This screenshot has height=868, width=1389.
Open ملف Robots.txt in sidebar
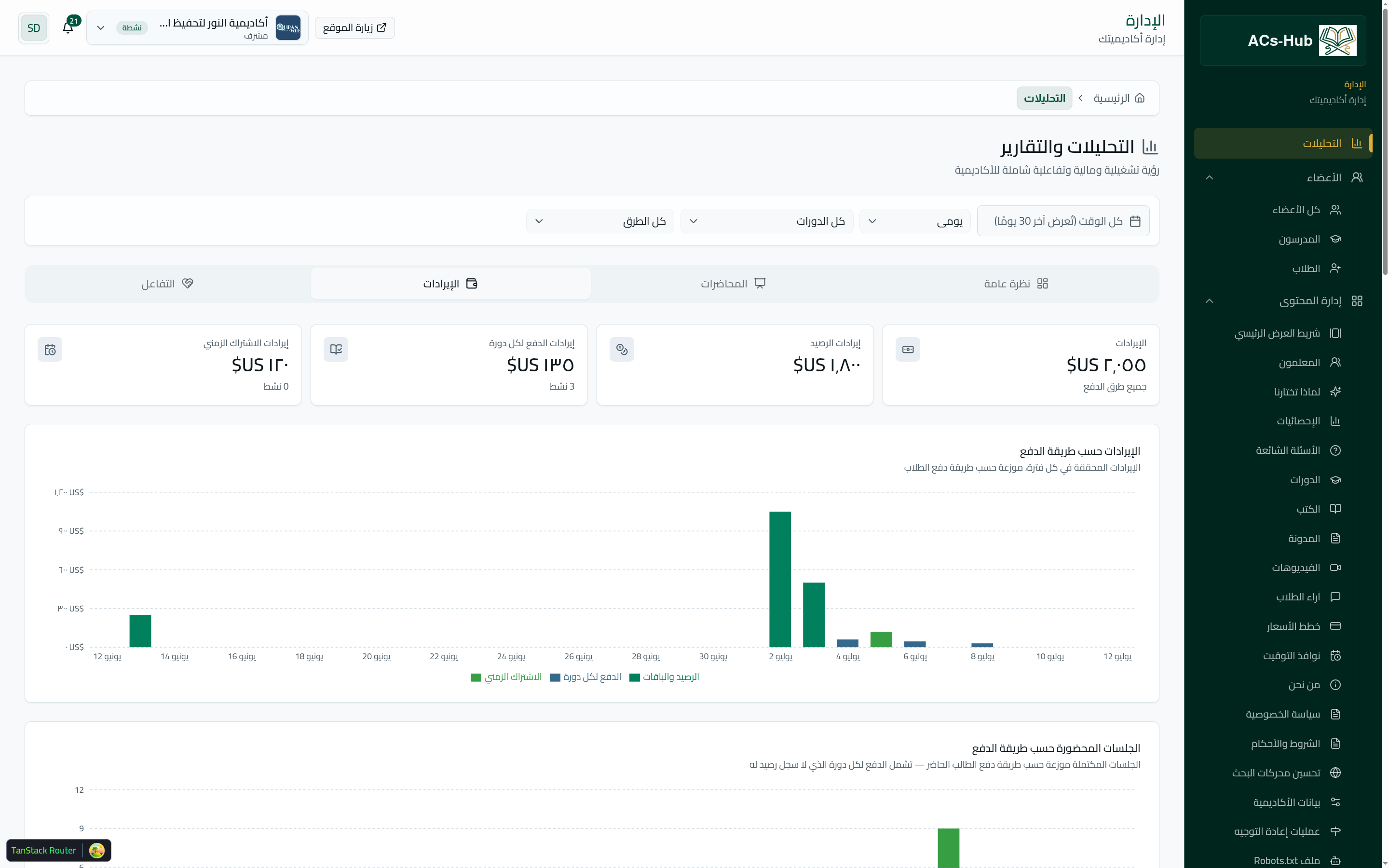[1297, 860]
